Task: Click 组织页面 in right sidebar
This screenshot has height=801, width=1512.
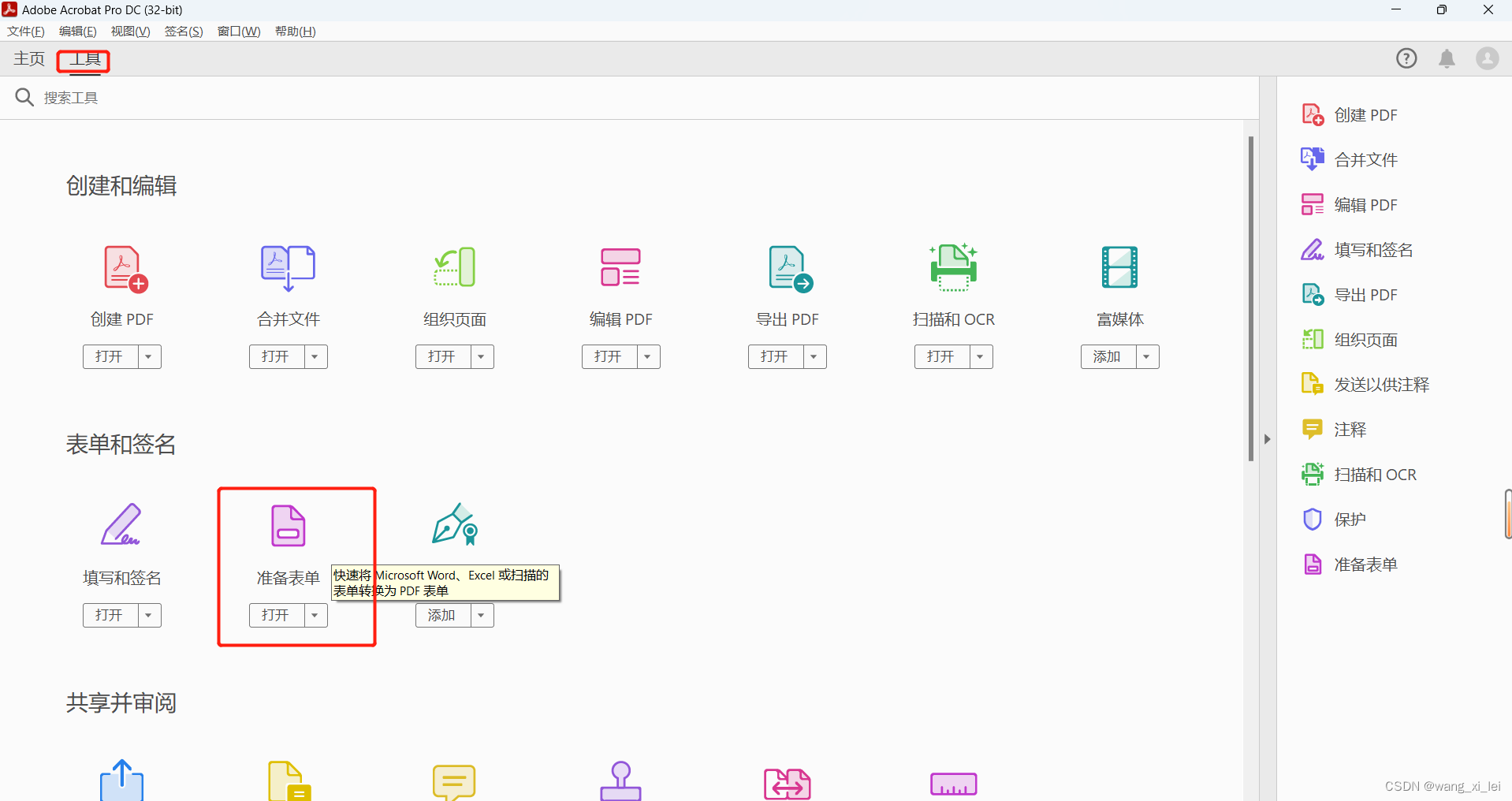Action: 1349,340
